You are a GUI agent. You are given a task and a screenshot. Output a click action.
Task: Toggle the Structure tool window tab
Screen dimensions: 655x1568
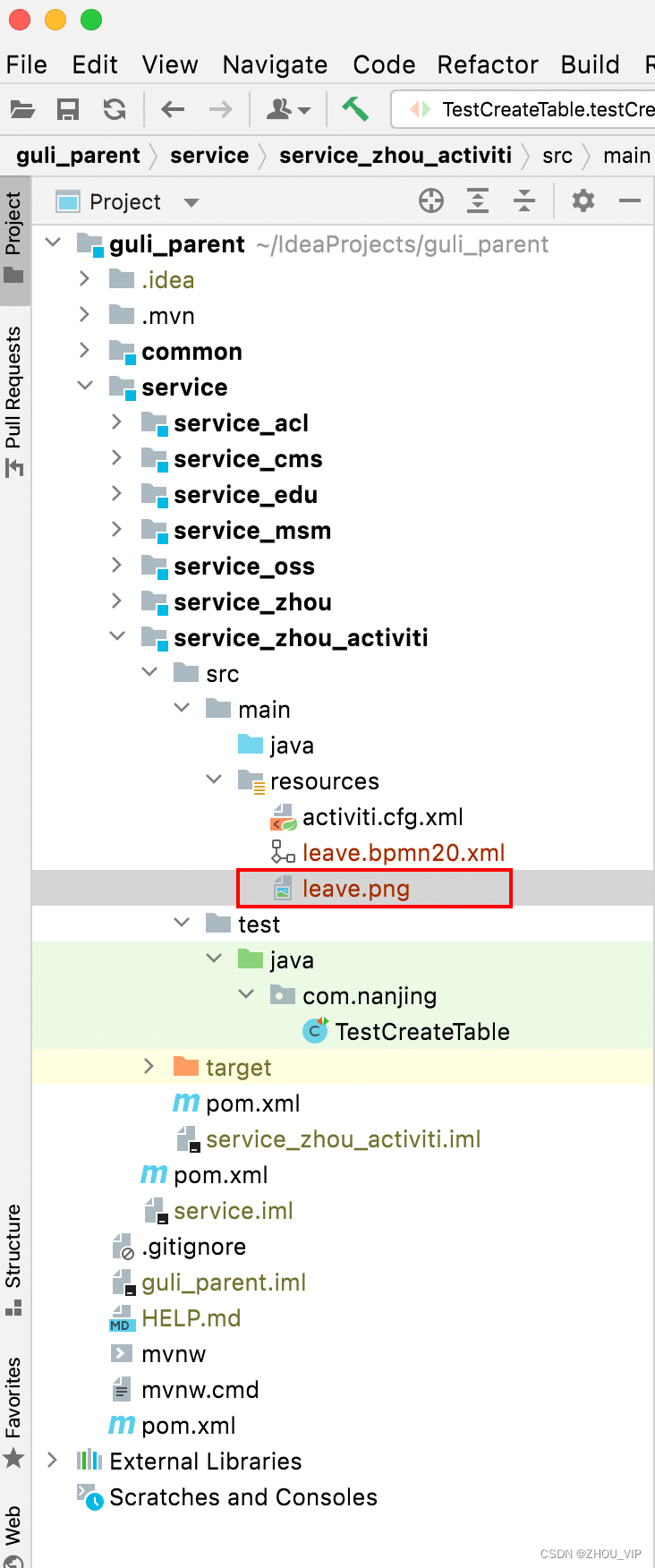coord(13,1259)
